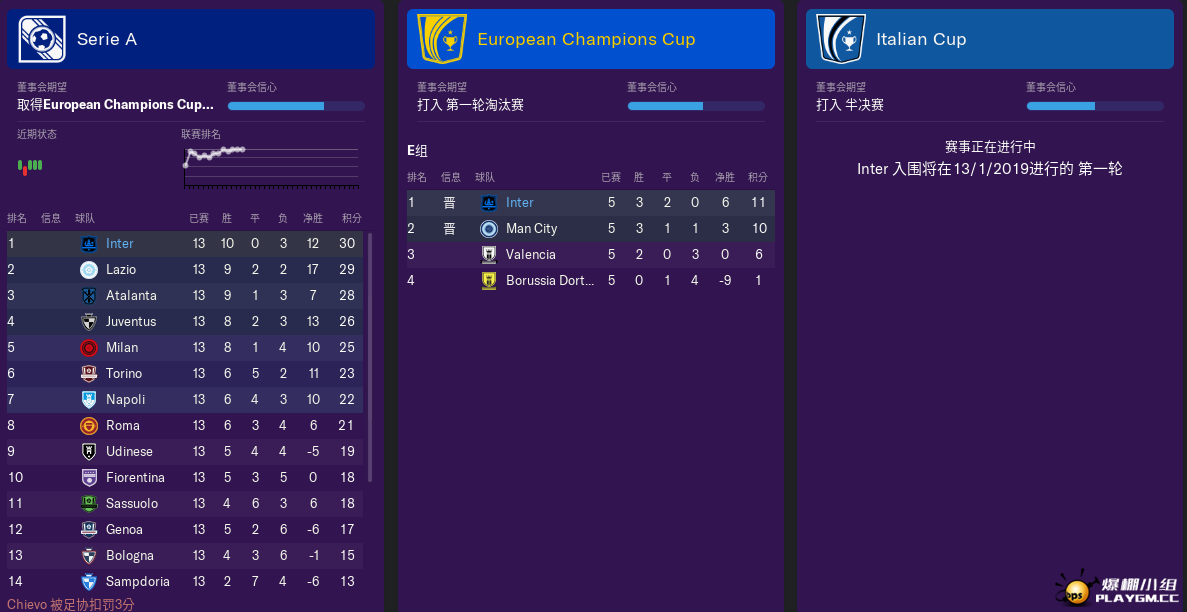Click the Sassuolo club badge

[x=89, y=504]
